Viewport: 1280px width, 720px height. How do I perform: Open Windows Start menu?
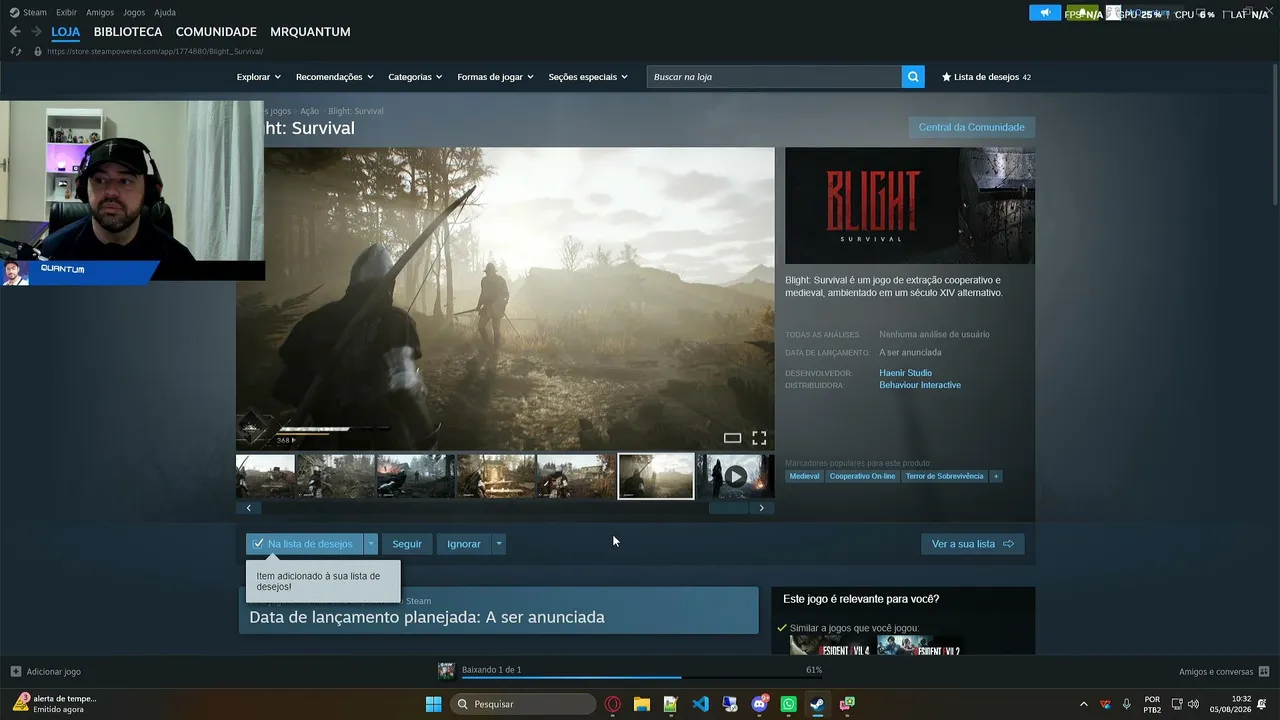434,704
